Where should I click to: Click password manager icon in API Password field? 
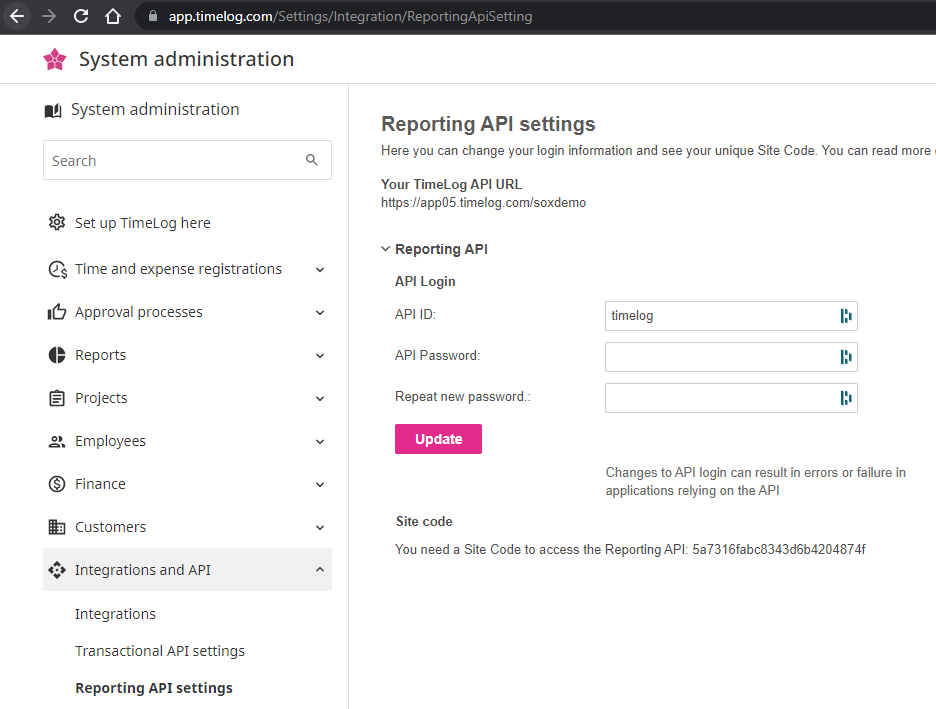(846, 357)
